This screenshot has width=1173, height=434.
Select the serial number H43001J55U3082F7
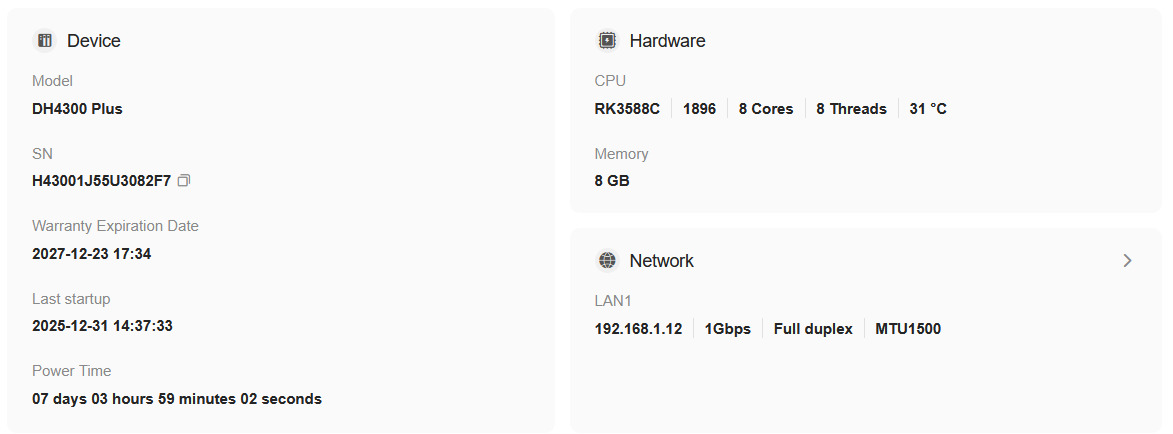(101, 181)
